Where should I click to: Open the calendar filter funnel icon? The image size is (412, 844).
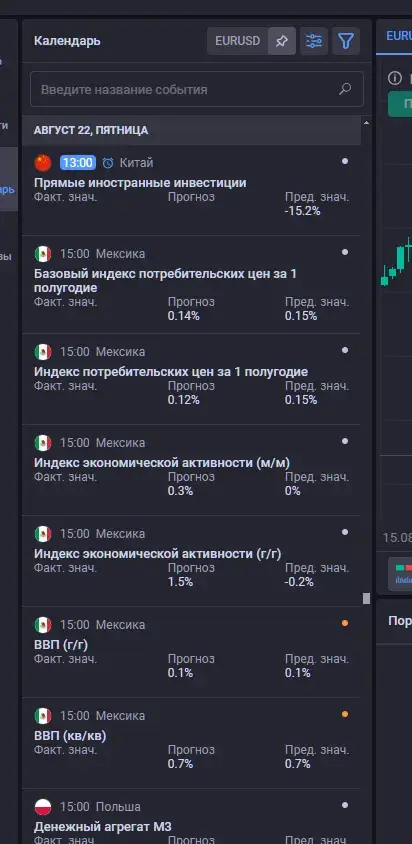[346, 41]
